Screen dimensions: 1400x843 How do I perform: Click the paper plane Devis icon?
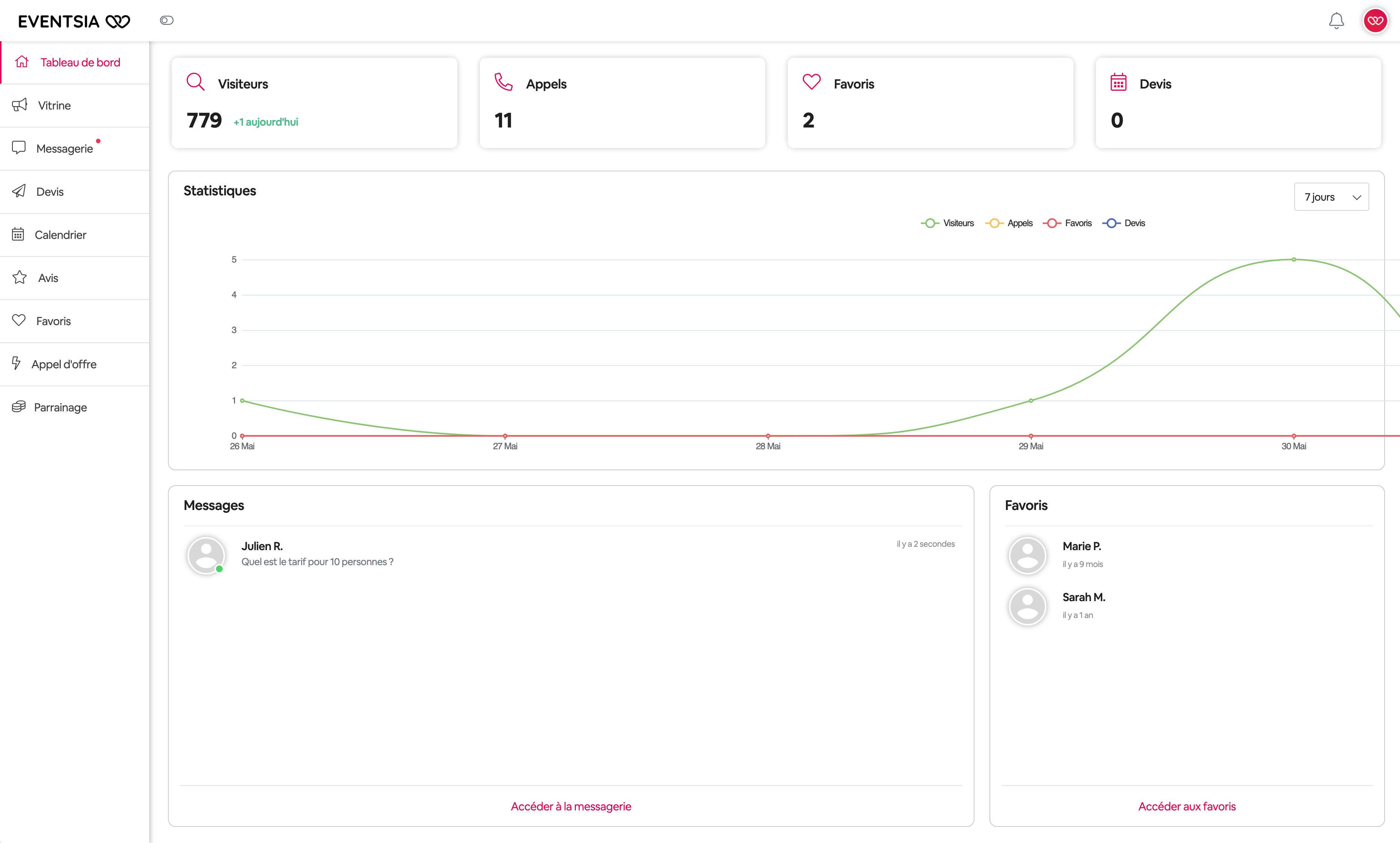[x=19, y=191]
